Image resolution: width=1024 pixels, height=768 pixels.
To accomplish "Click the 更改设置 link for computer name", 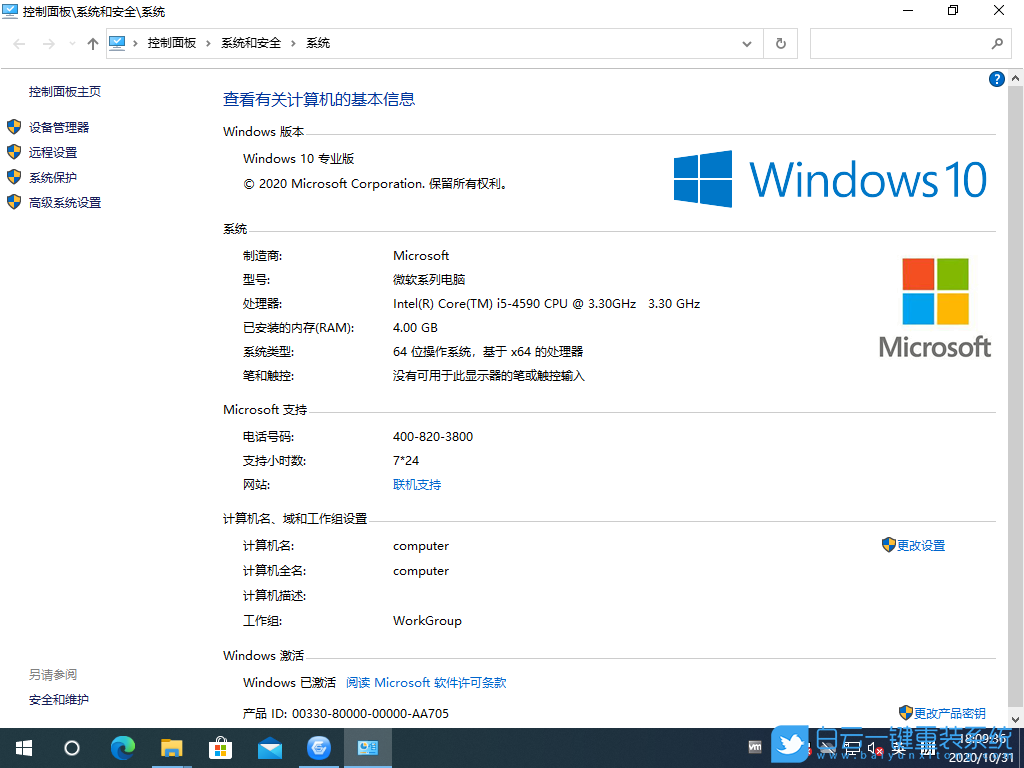I will pyautogui.click(x=920, y=545).
